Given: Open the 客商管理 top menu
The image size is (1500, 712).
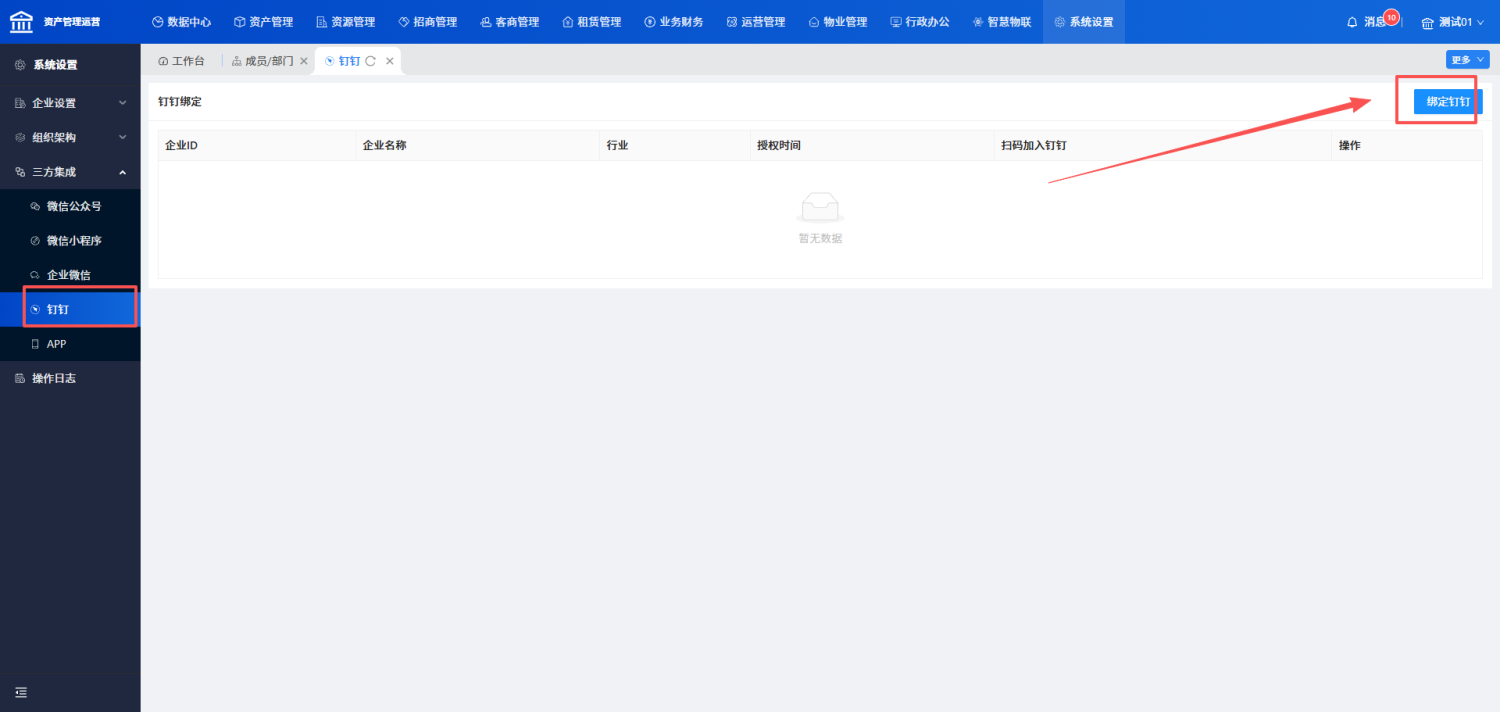Looking at the screenshot, I should pyautogui.click(x=509, y=21).
